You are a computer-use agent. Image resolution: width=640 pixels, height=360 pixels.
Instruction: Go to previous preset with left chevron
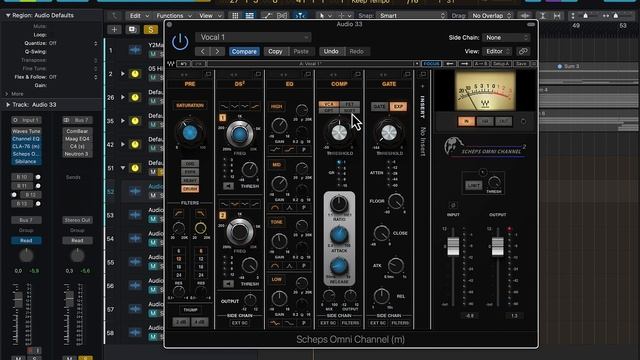click(x=202, y=51)
